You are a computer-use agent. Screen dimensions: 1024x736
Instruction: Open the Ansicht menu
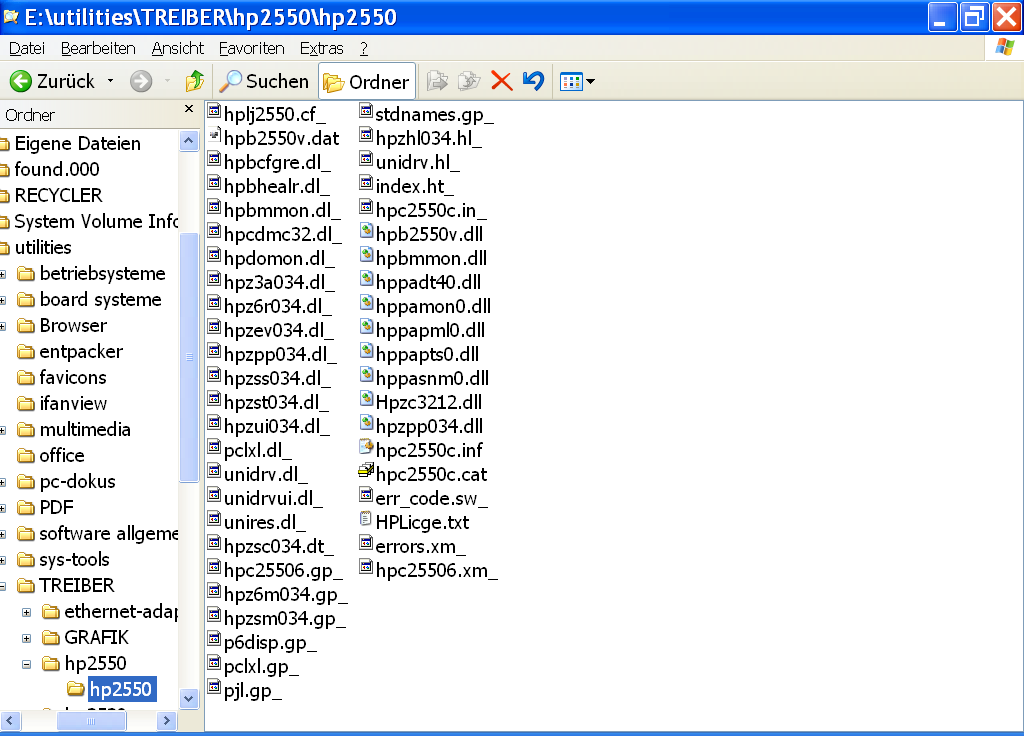pos(178,48)
